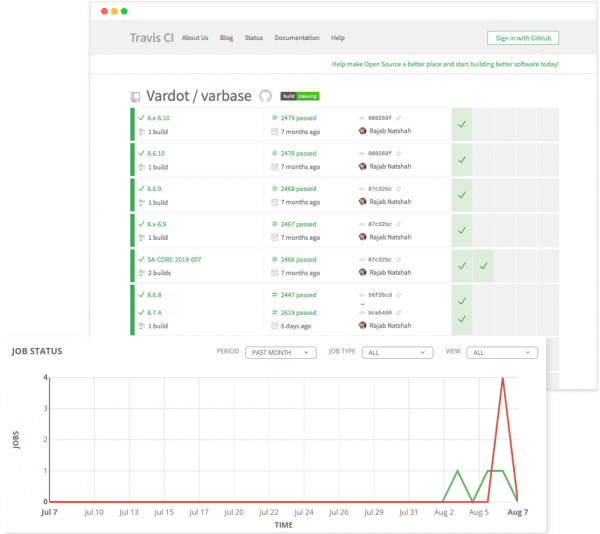Click build count icon in 8.x-6.10 row
The image size is (600, 534).
142,132
